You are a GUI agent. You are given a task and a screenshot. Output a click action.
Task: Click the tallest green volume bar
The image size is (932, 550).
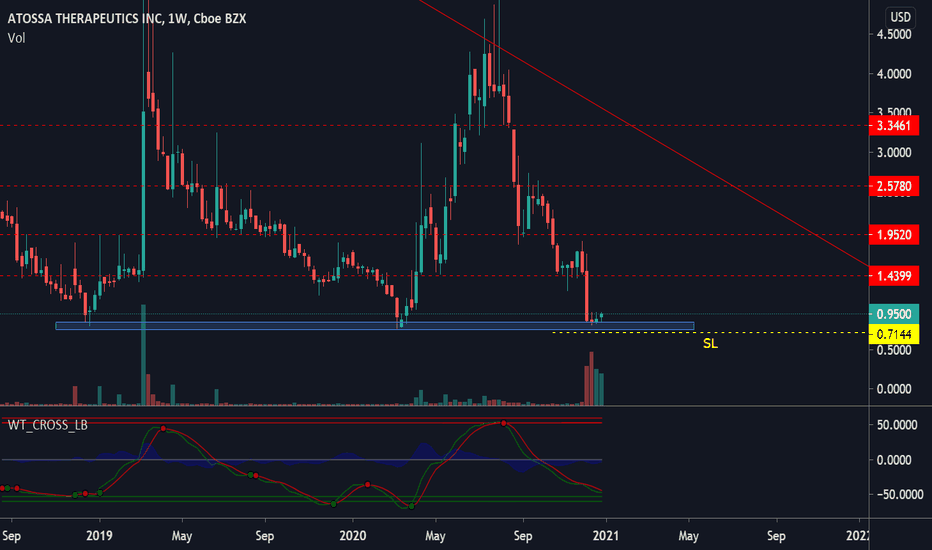tap(143, 355)
